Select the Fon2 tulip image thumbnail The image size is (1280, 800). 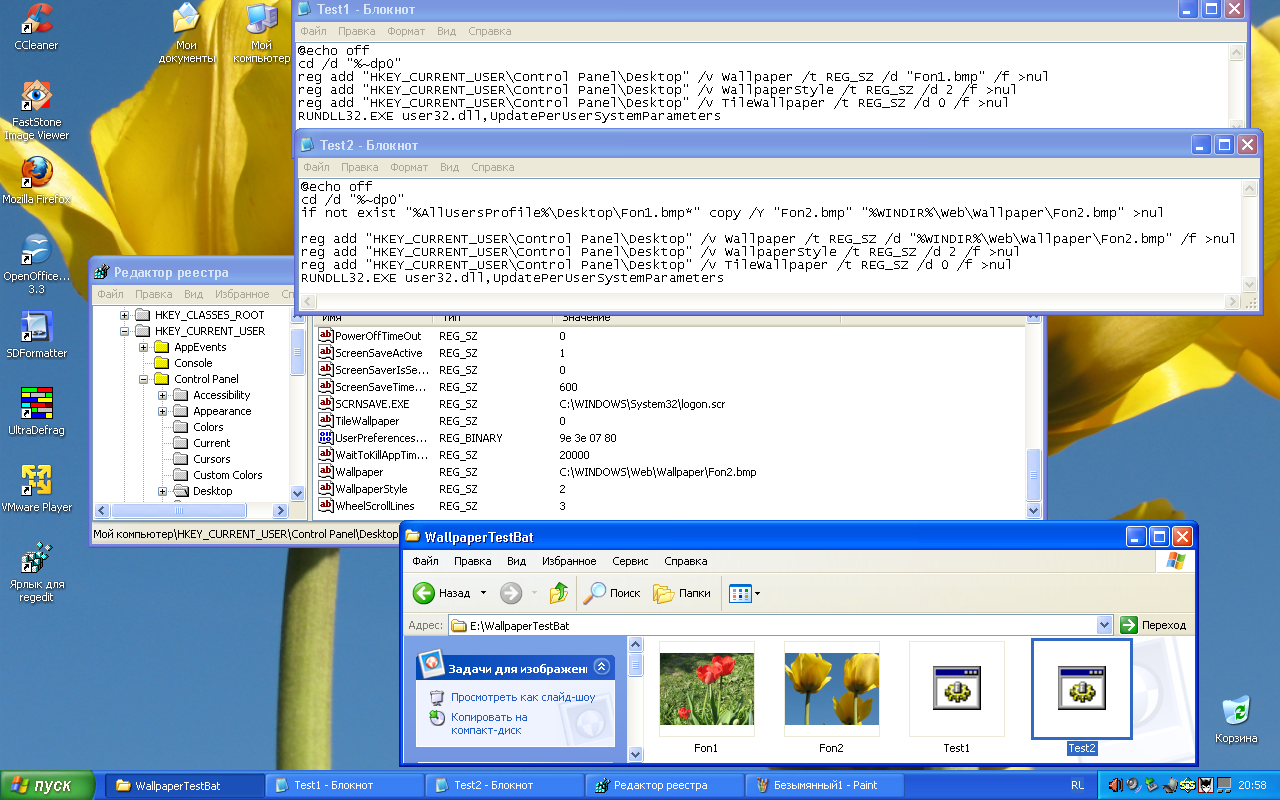coord(831,689)
